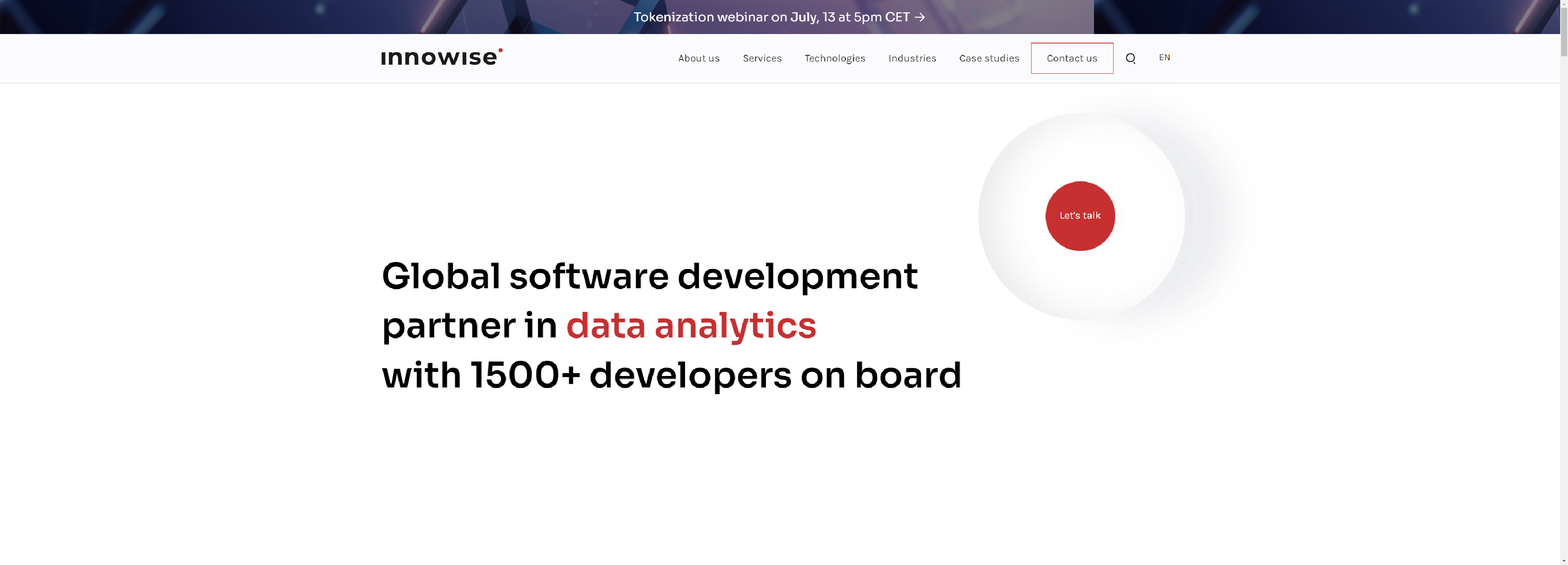Go to Case studies

click(x=988, y=58)
